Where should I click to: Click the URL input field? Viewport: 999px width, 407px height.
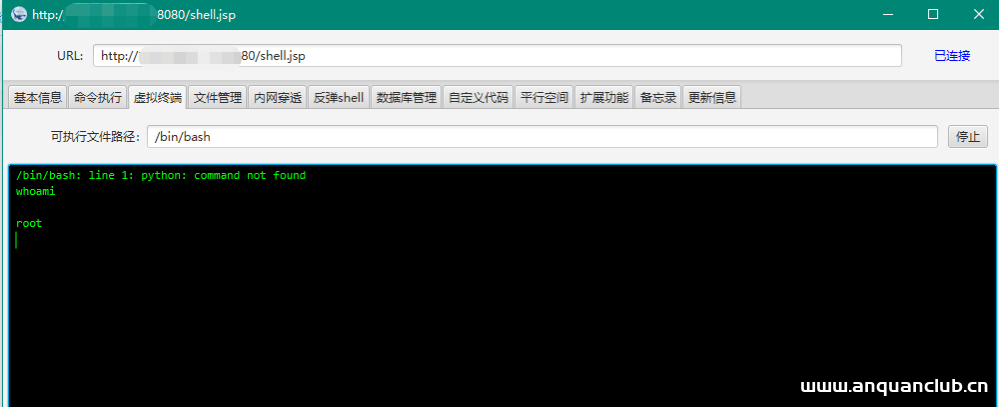497,56
